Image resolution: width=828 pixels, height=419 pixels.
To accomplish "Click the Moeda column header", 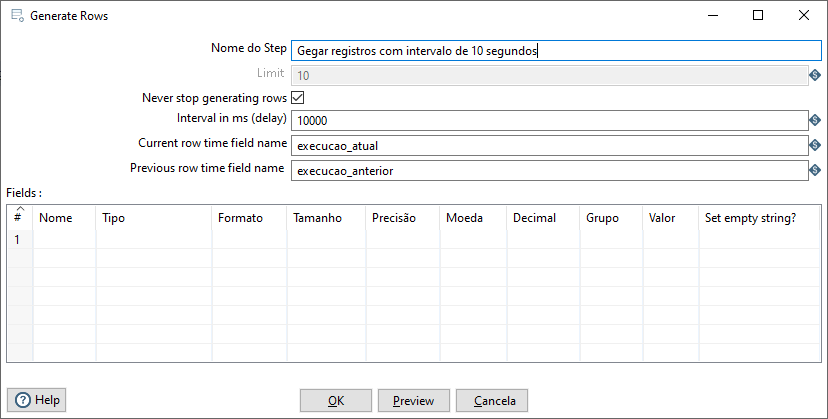I will (x=473, y=217).
